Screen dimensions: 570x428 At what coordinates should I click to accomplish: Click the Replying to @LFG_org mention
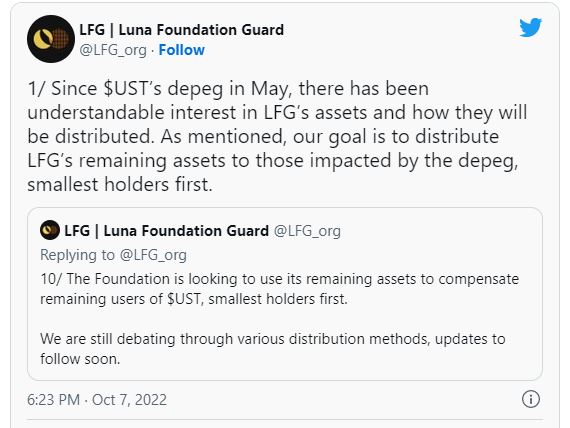(153, 255)
